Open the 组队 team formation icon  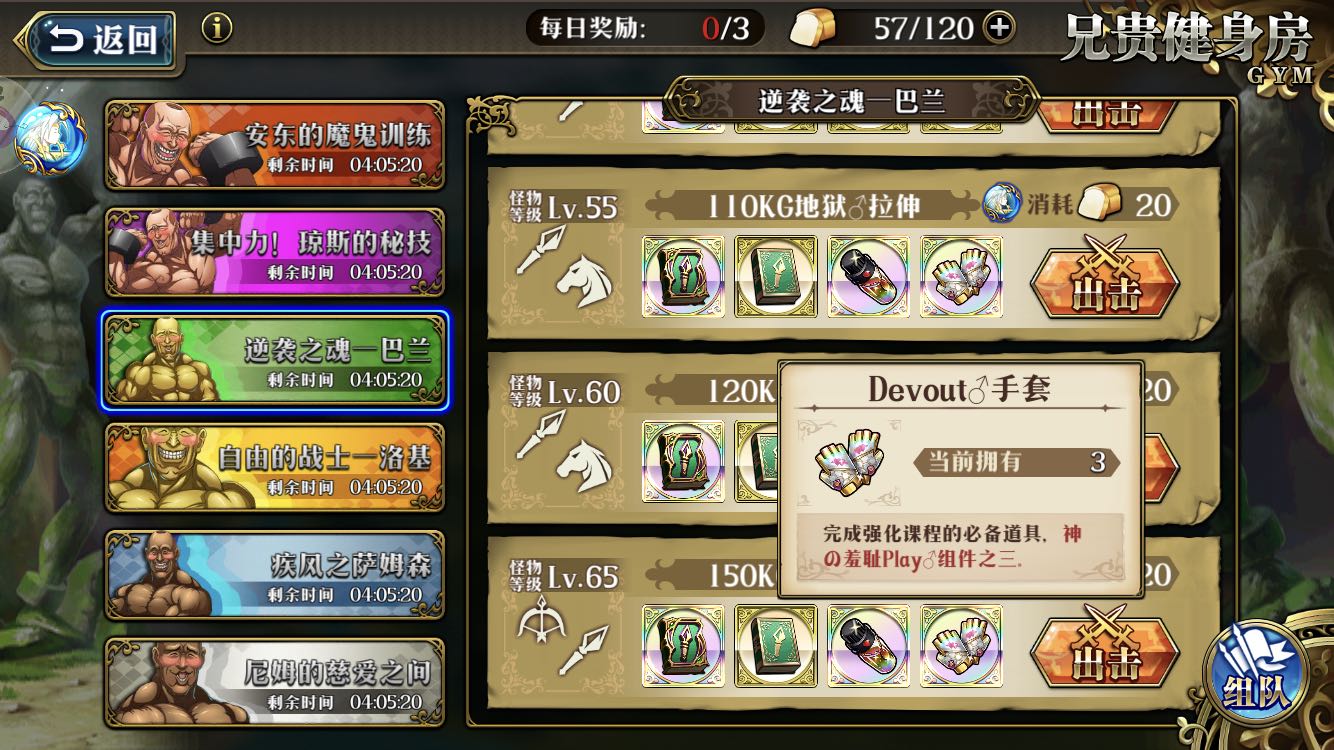click(1256, 668)
